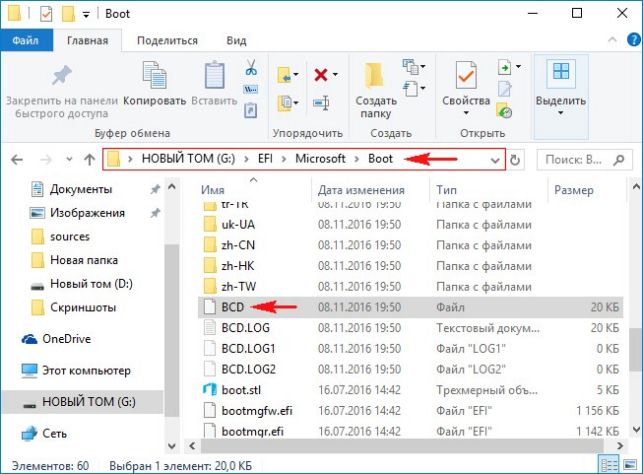The image size is (643, 474).
Task: Click НОВЫЙ ТОМ (G:) in breadcrumb
Action: click(x=188, y=159)
